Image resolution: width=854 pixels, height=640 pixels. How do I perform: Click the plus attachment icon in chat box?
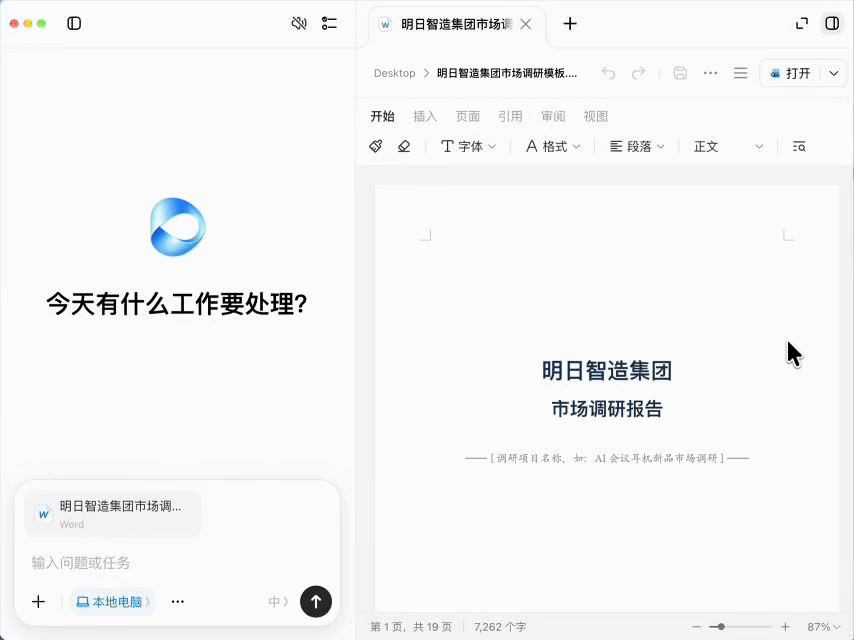point(38,602)
